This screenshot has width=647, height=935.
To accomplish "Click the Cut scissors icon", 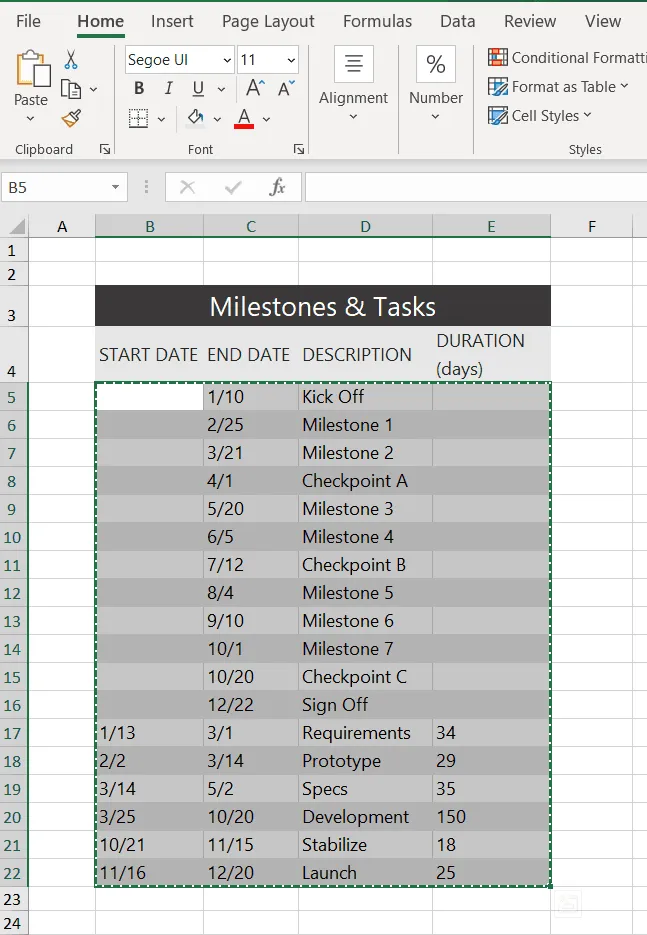I will (71, 60).
